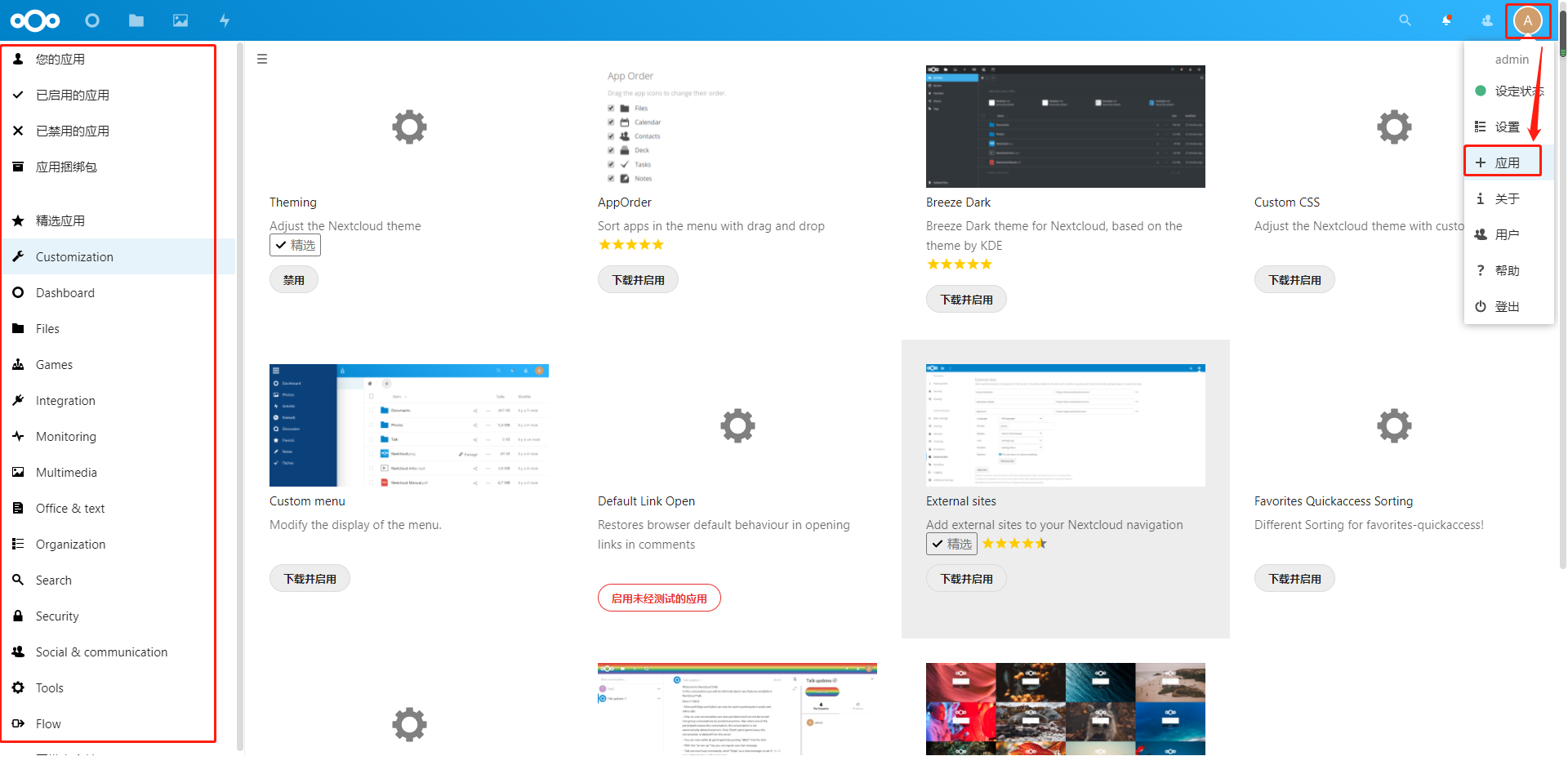
Task: Open Dashboard from the top bar circle icon
Action: coord(92,20)
